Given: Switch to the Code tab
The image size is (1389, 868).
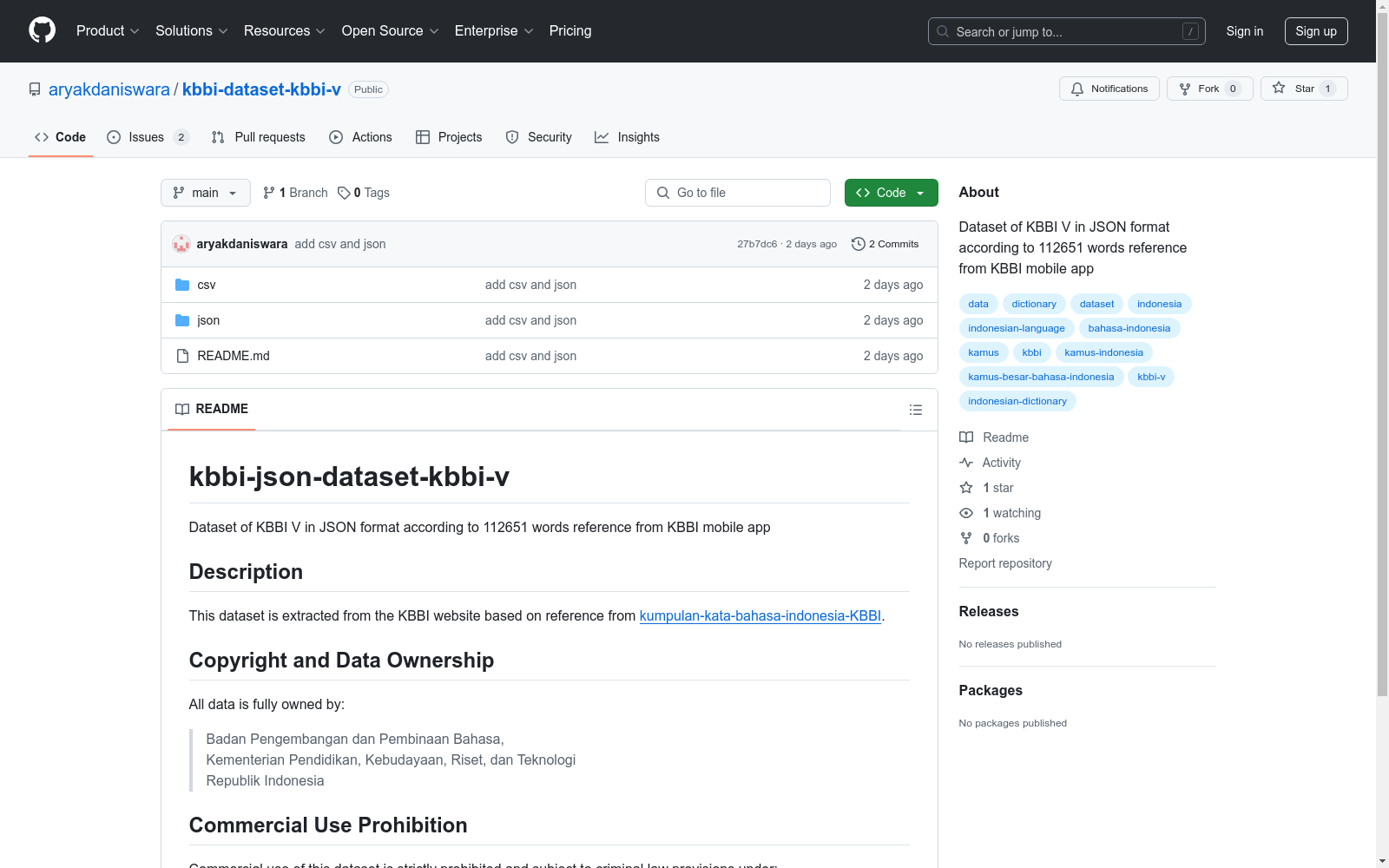Looking at the screenshot, I should [61, 137].
